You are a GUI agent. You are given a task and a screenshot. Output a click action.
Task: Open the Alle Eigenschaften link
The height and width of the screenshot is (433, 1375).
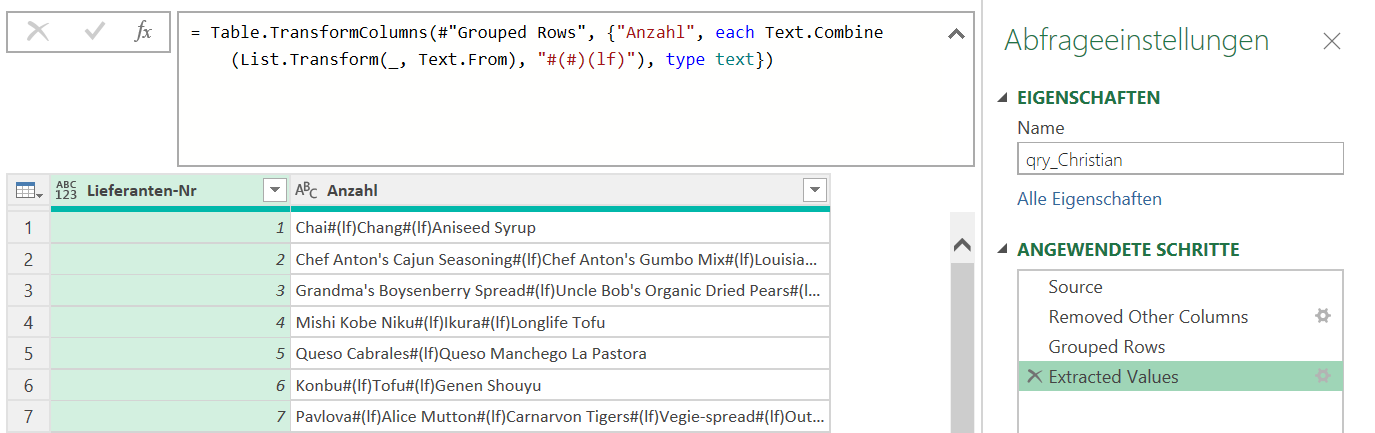pyautogui.click(x=1089, y=199)
